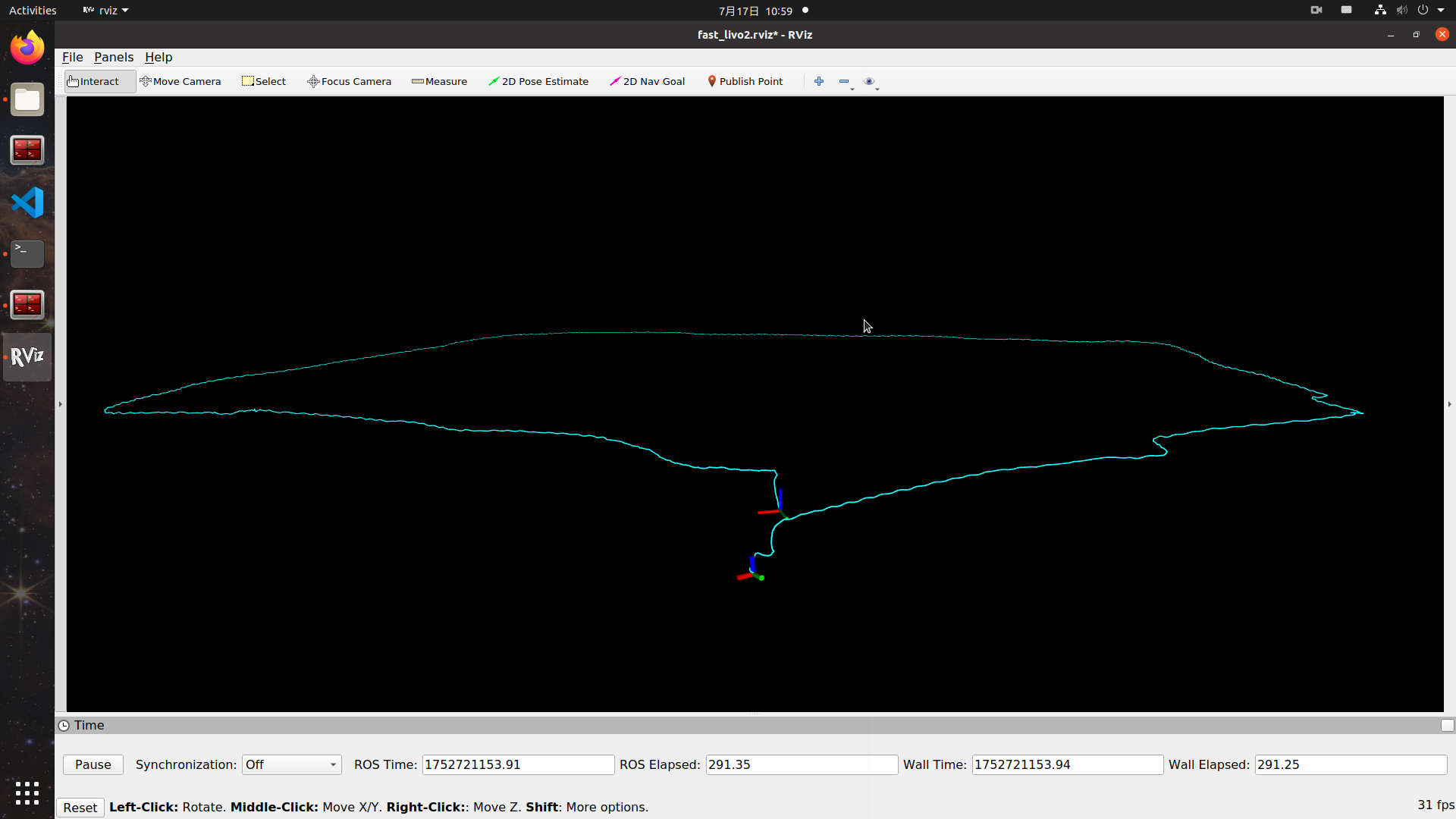
Task: Click the blue plus add-tool icon
Action: pos(819,81)
